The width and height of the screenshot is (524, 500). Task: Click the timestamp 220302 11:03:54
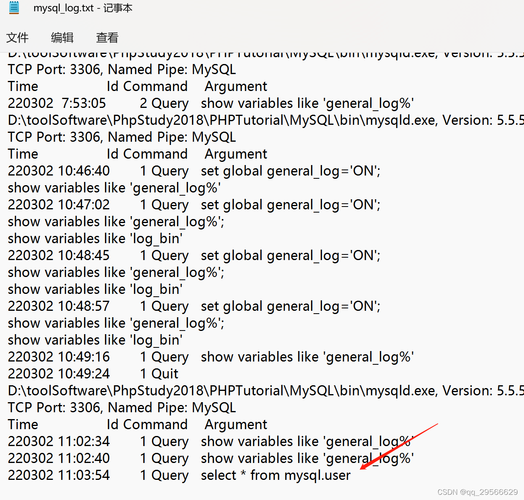[59, 475]
